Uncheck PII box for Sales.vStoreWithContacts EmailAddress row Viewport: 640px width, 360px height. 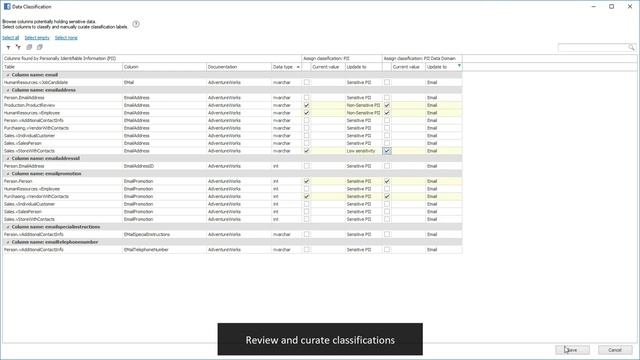(x=307, y=151)
